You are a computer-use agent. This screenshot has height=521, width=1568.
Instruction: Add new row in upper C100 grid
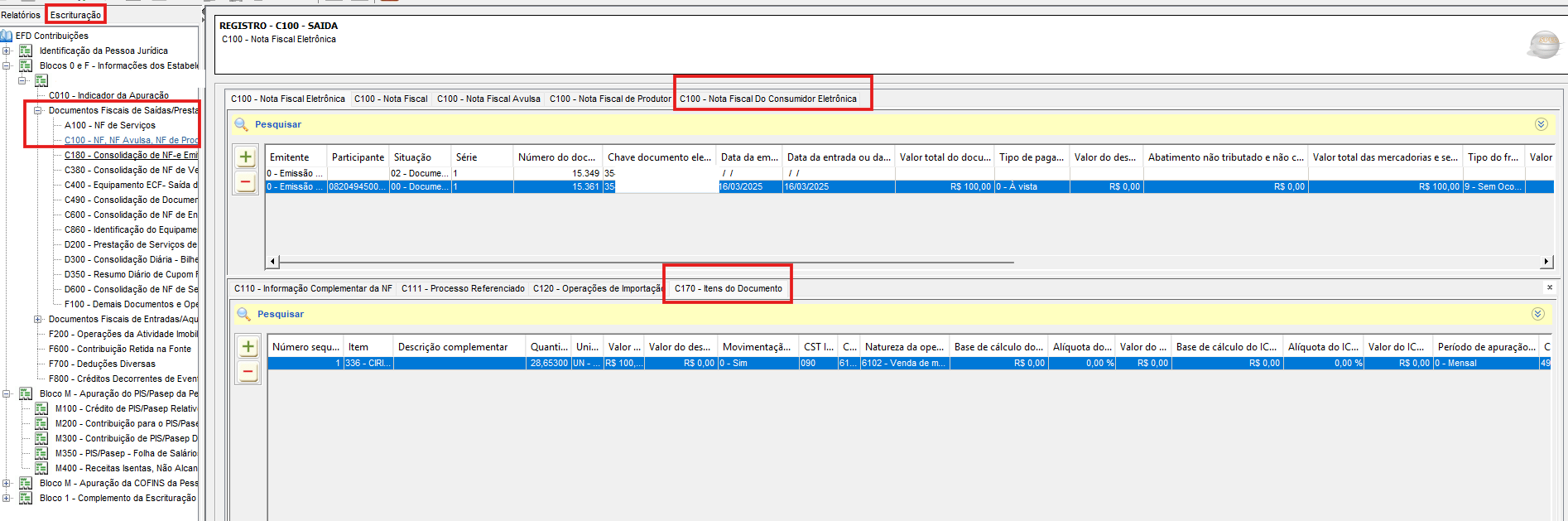pyautogui.click(x=246, y=157)
